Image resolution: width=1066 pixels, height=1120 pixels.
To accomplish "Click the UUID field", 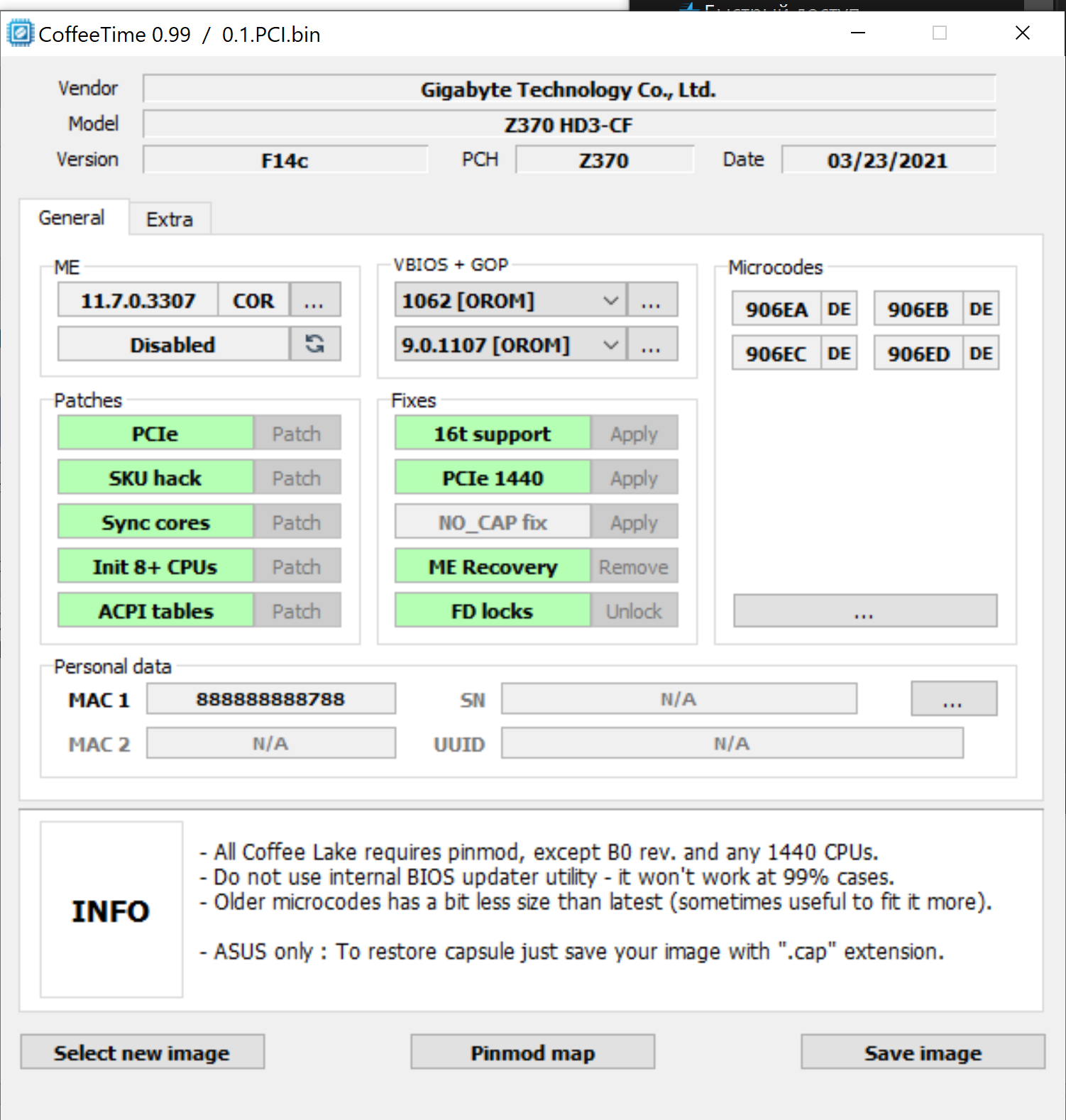I will coord(732,743).
